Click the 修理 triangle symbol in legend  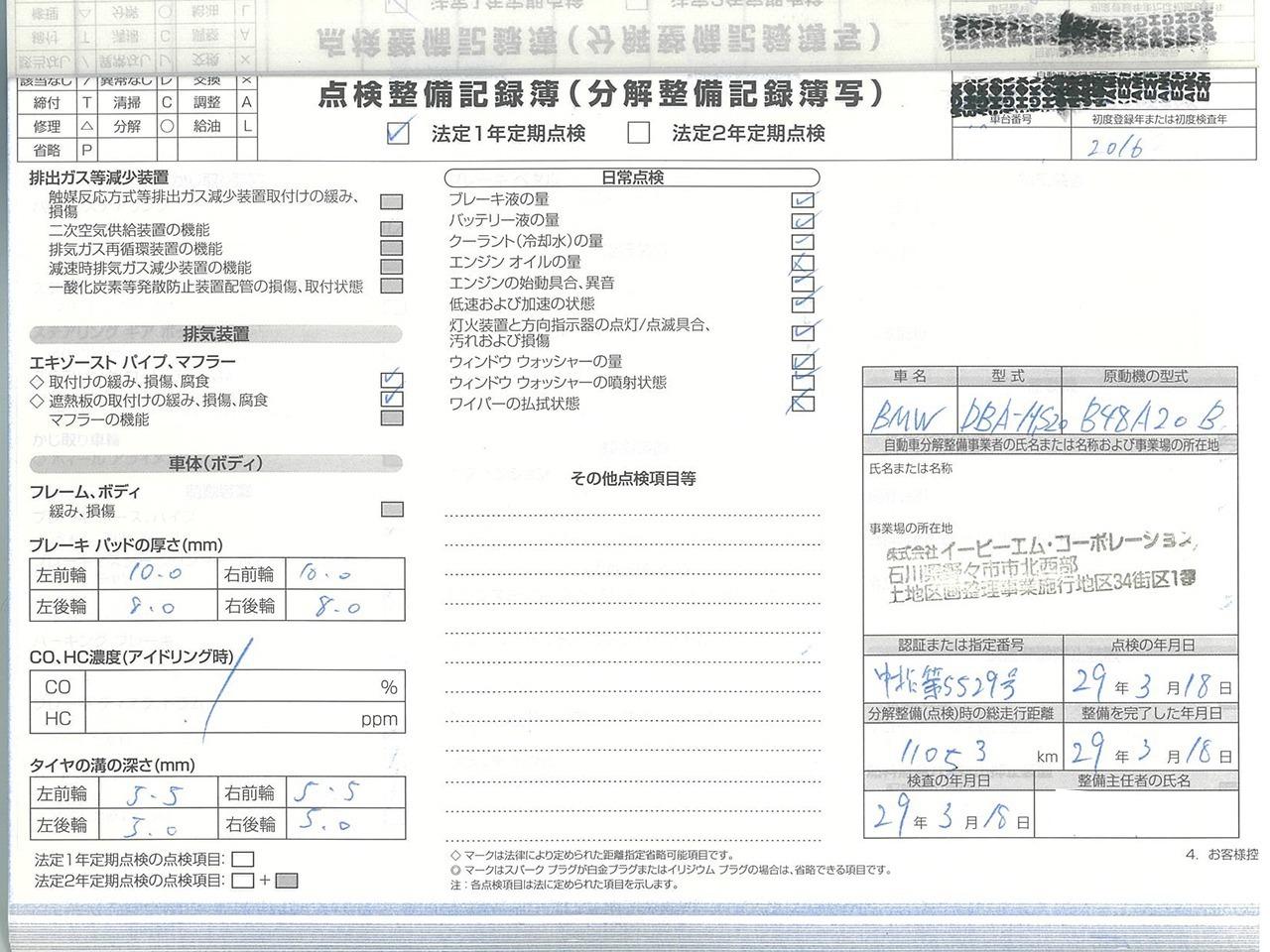pyautogui.click(x=86, y=127)
